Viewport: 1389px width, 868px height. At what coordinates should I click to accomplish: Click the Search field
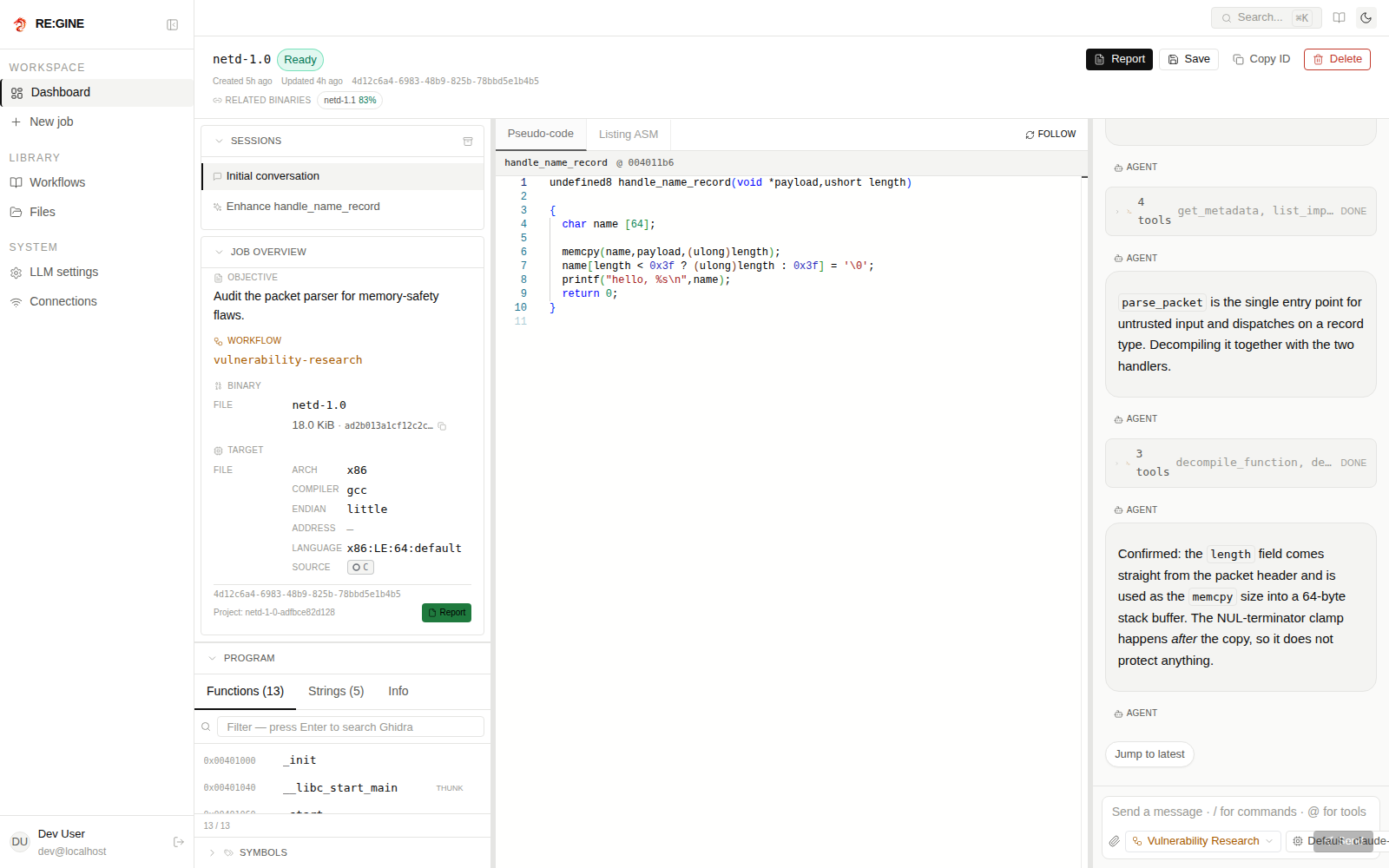pos(1266,17)
